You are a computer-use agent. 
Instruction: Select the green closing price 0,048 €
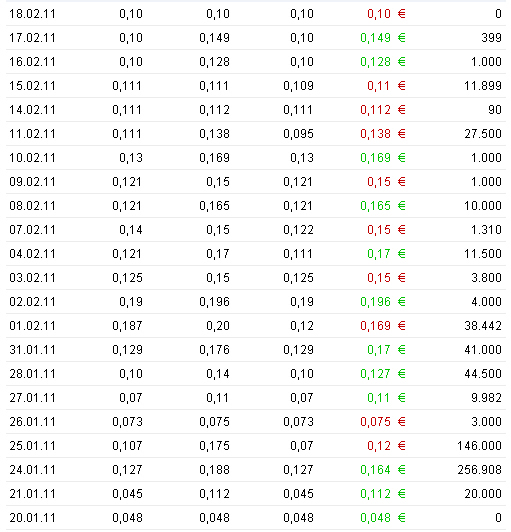coord(383,518)
